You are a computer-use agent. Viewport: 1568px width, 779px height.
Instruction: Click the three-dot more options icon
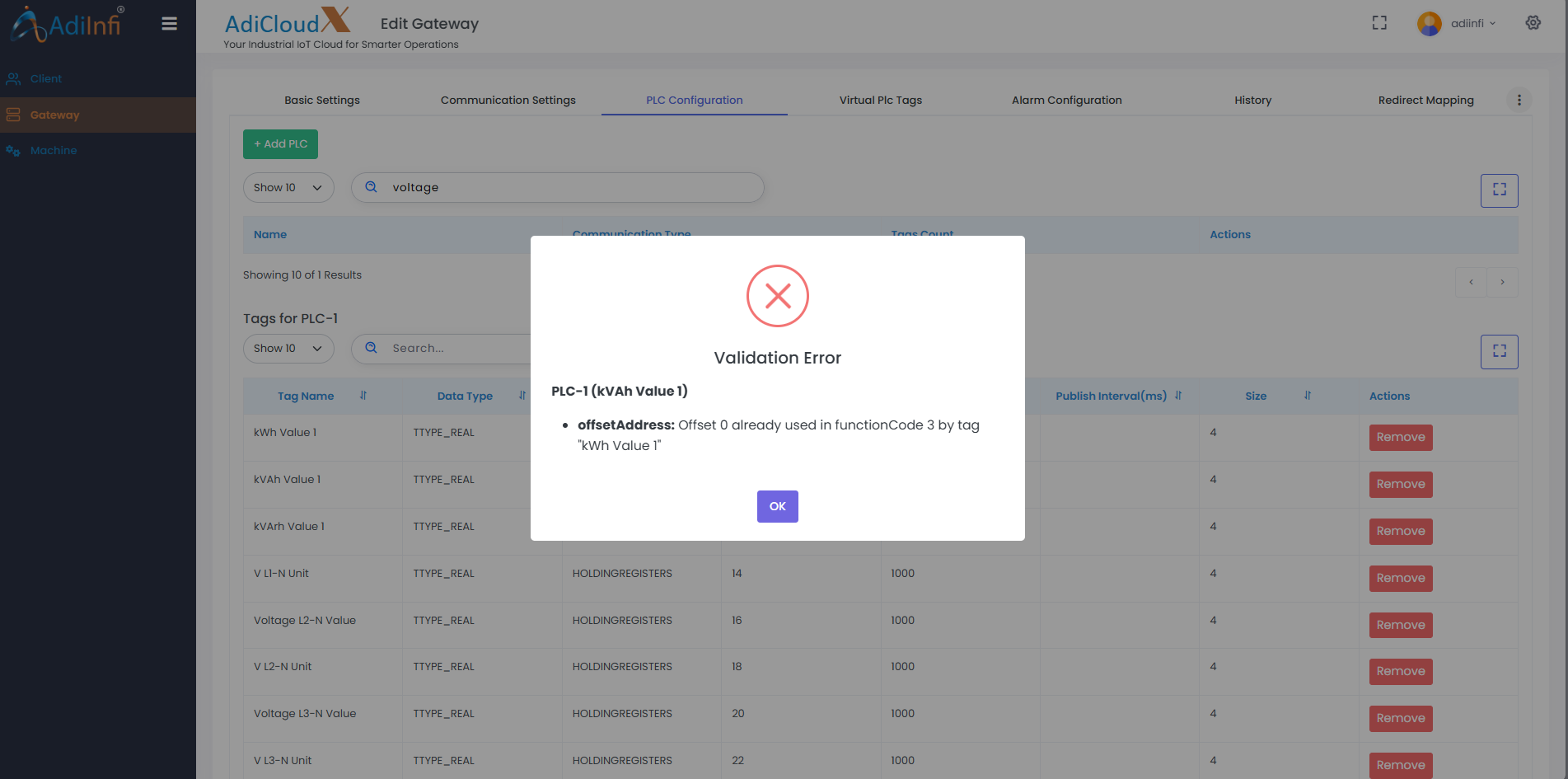1519,101
